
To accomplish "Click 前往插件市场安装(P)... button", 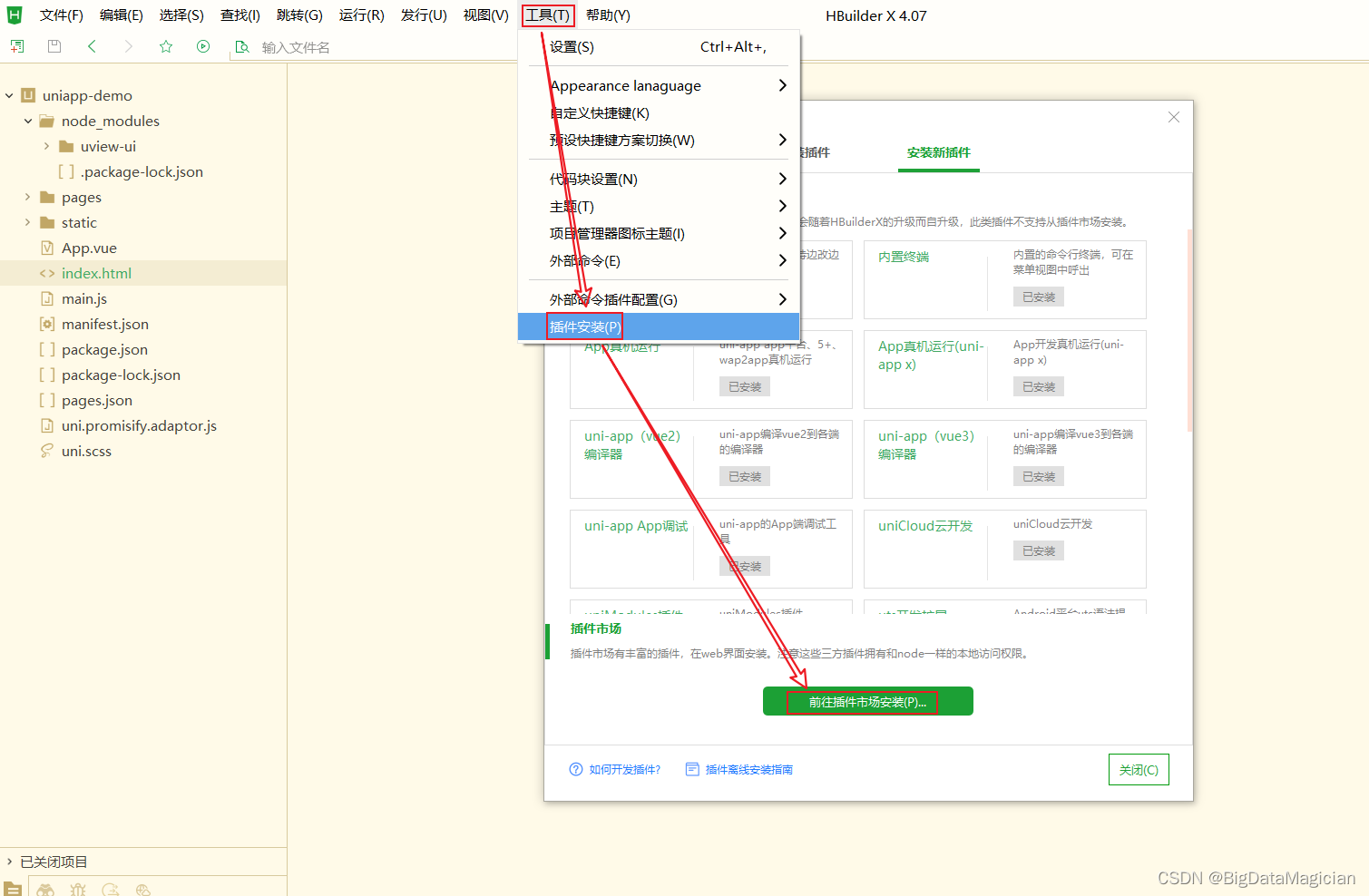I will (868, 701).
